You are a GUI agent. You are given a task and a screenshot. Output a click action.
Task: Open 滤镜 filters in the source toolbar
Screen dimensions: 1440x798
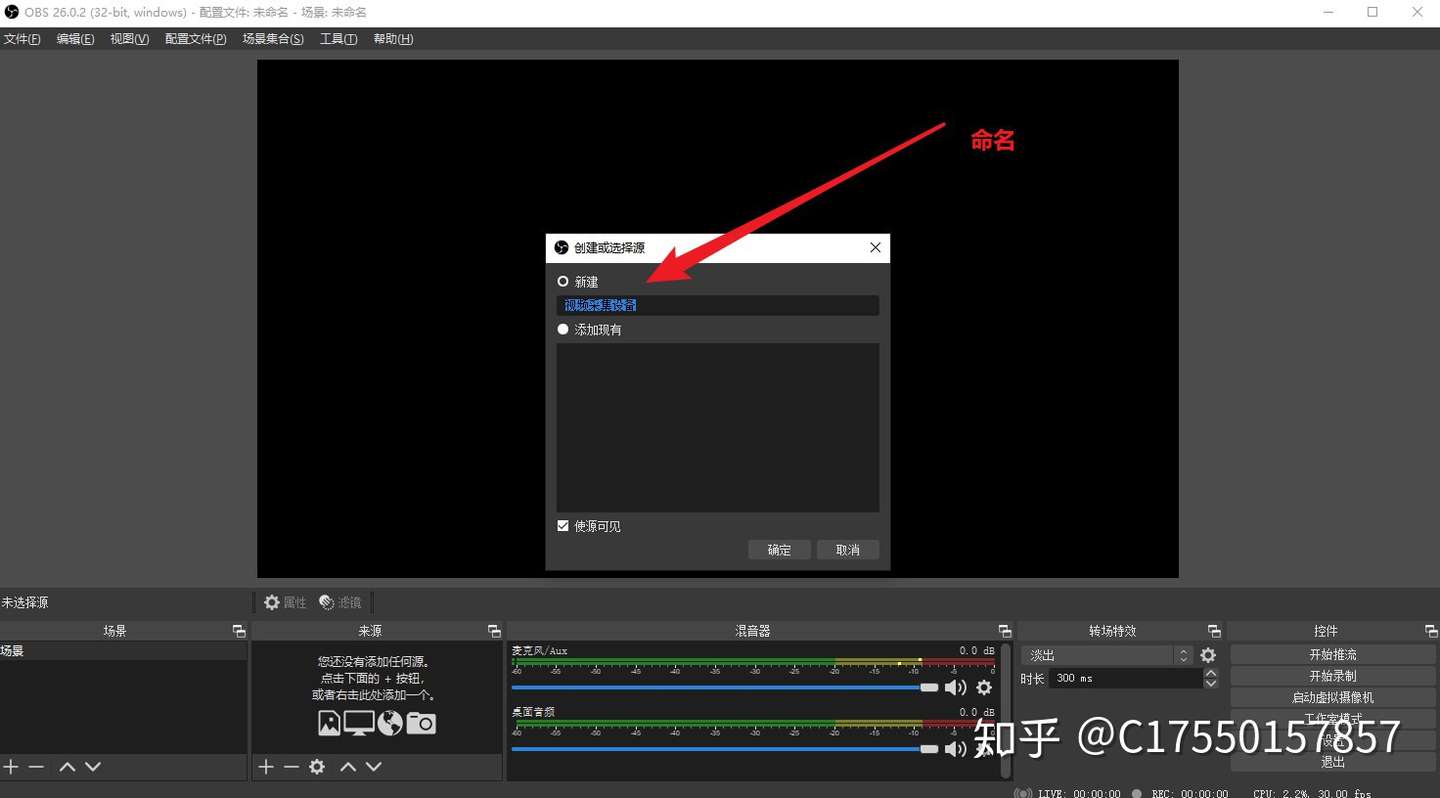pyautogui.click(x=340, y=602)
